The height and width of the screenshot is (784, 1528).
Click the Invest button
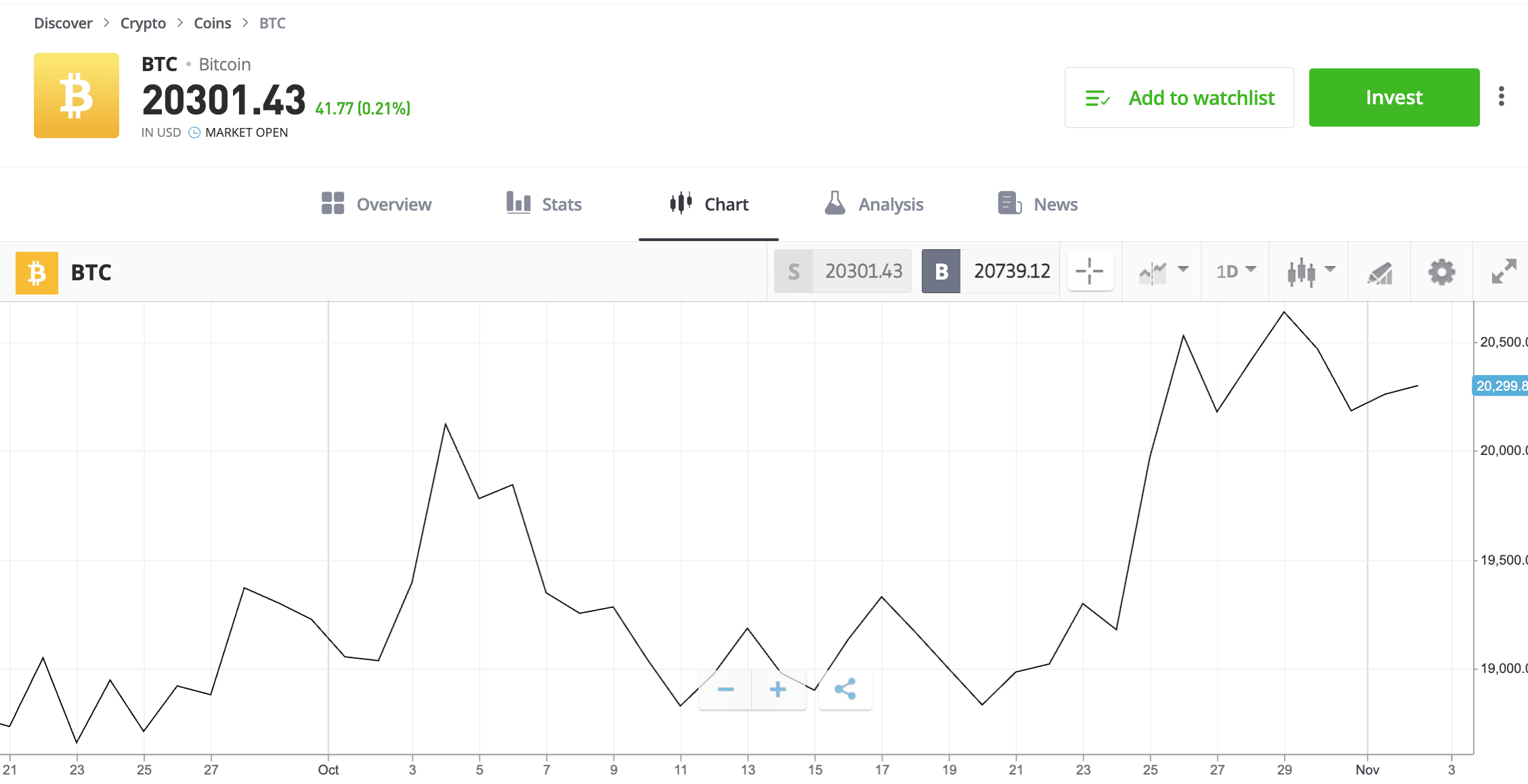[x=1394, y=97]
